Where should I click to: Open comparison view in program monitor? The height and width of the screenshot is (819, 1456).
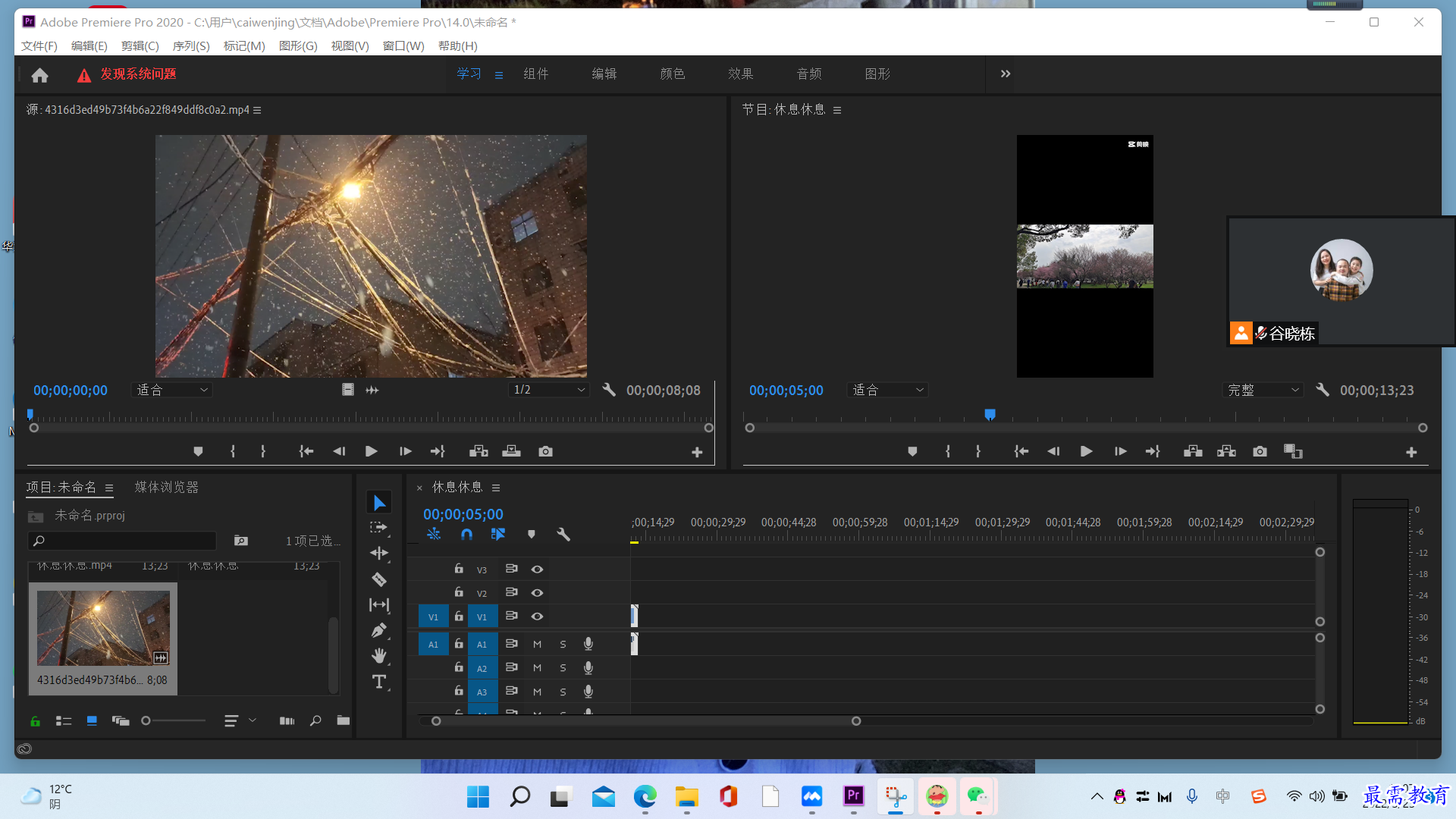click(x=1293, y=451)
